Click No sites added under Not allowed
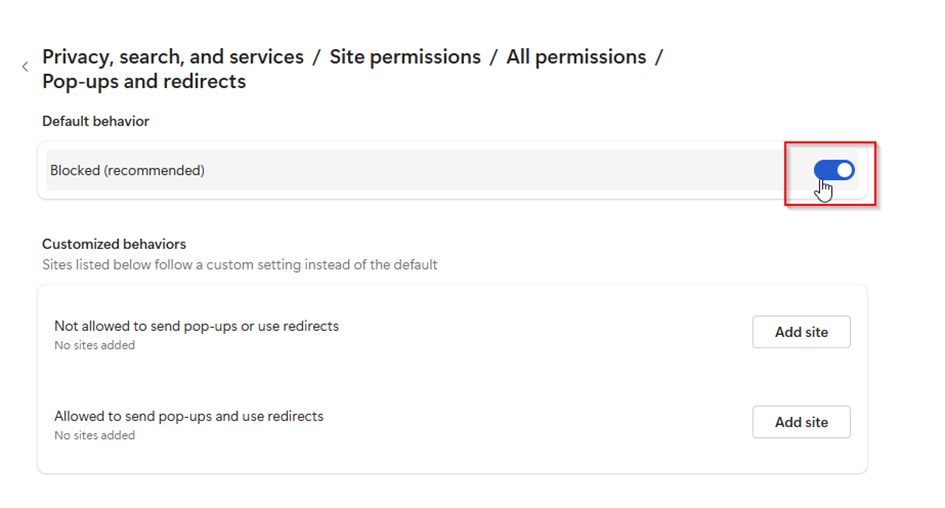Image resolution: width=945 pixels, height=508 pixels. click(94, 345)
